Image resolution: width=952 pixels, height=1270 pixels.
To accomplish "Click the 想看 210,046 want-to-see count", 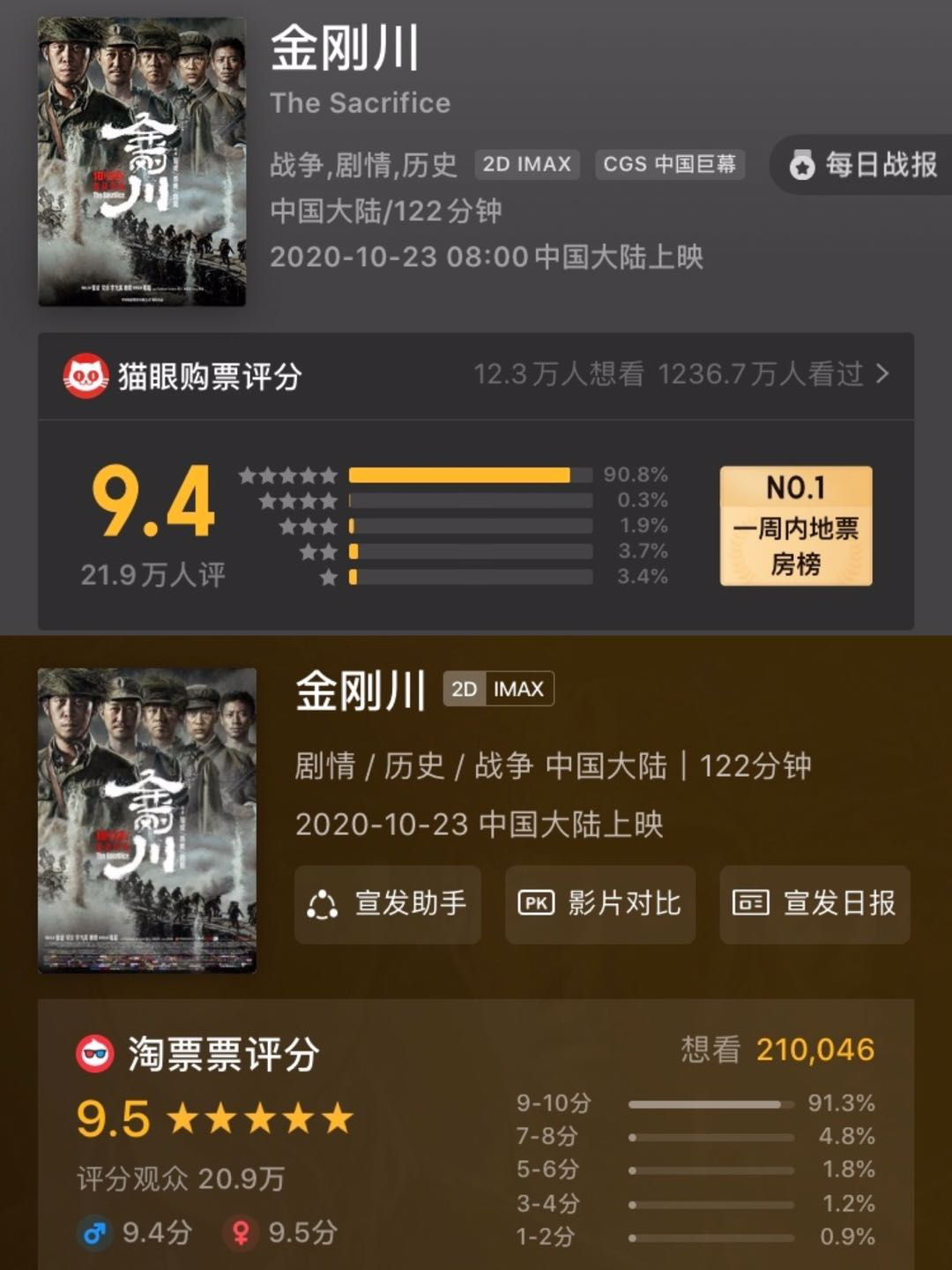I will [777, 1050].
